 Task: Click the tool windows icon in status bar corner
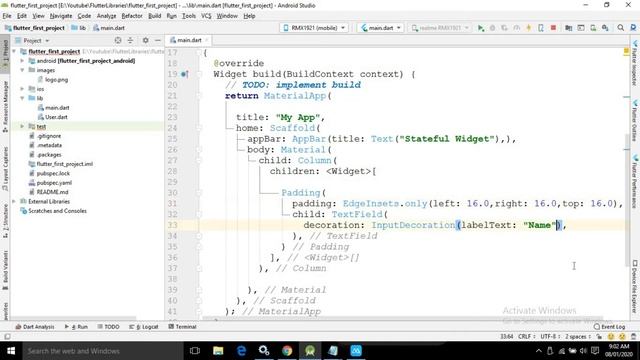click(7, 337)
